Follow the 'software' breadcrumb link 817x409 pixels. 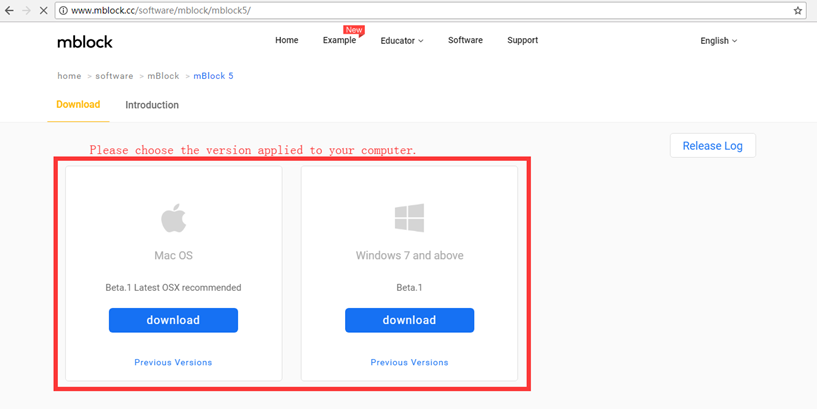pyautogui.click(x=114, y=76)
